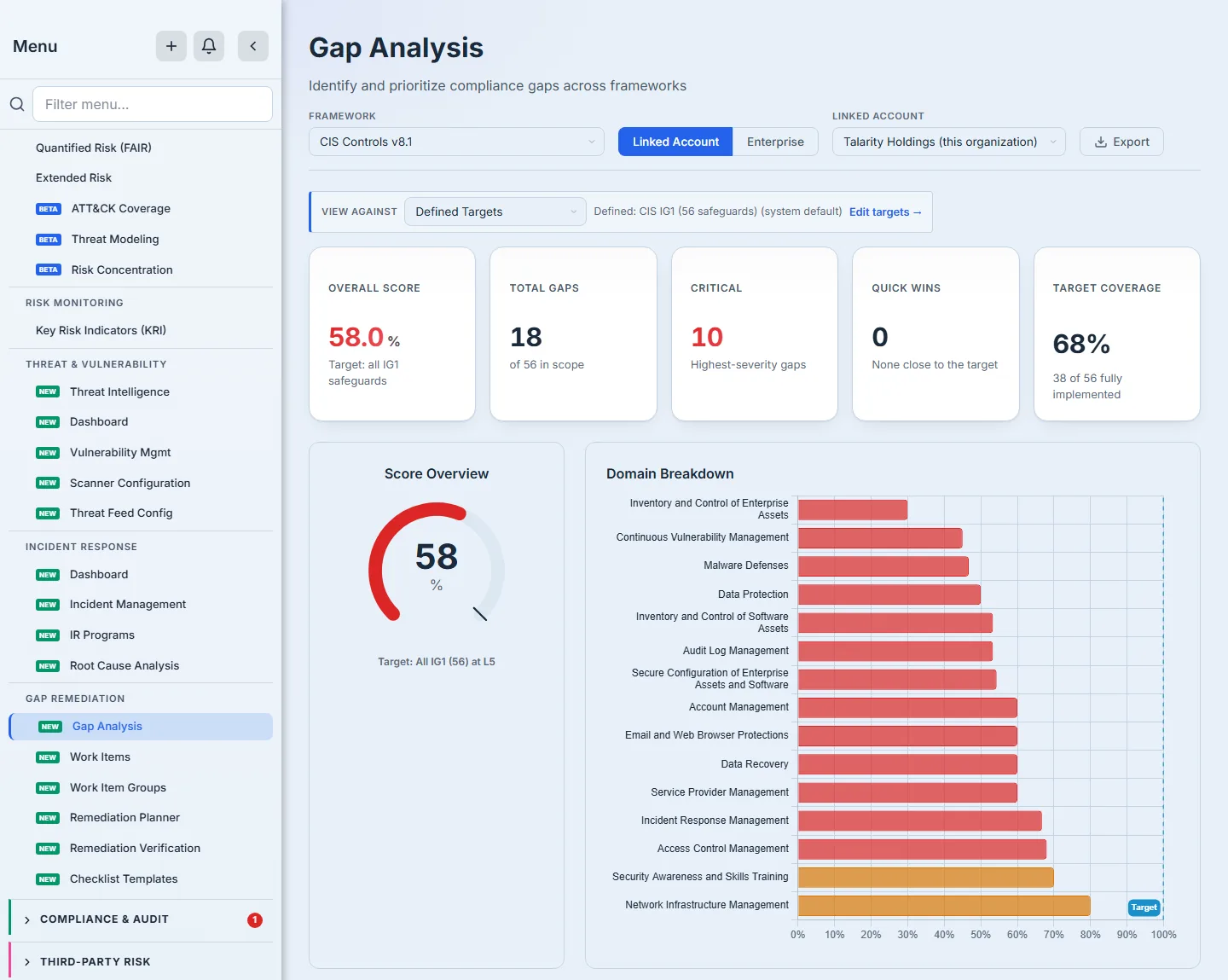This screenshot has height=980, width=1228.
Task: Switch scope to Enterprise
Action: (775, 142)
